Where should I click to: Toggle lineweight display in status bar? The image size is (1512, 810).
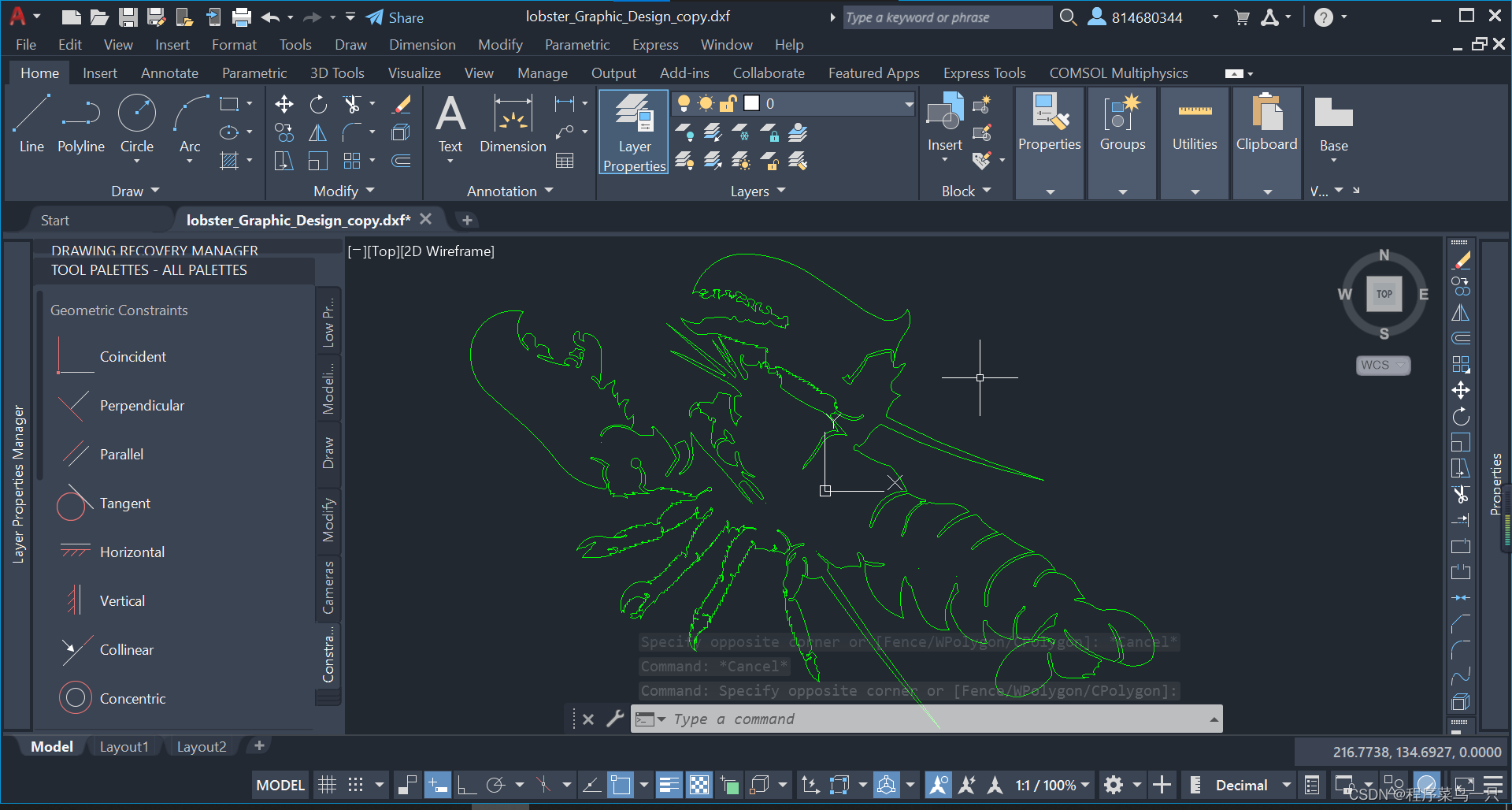669,785
